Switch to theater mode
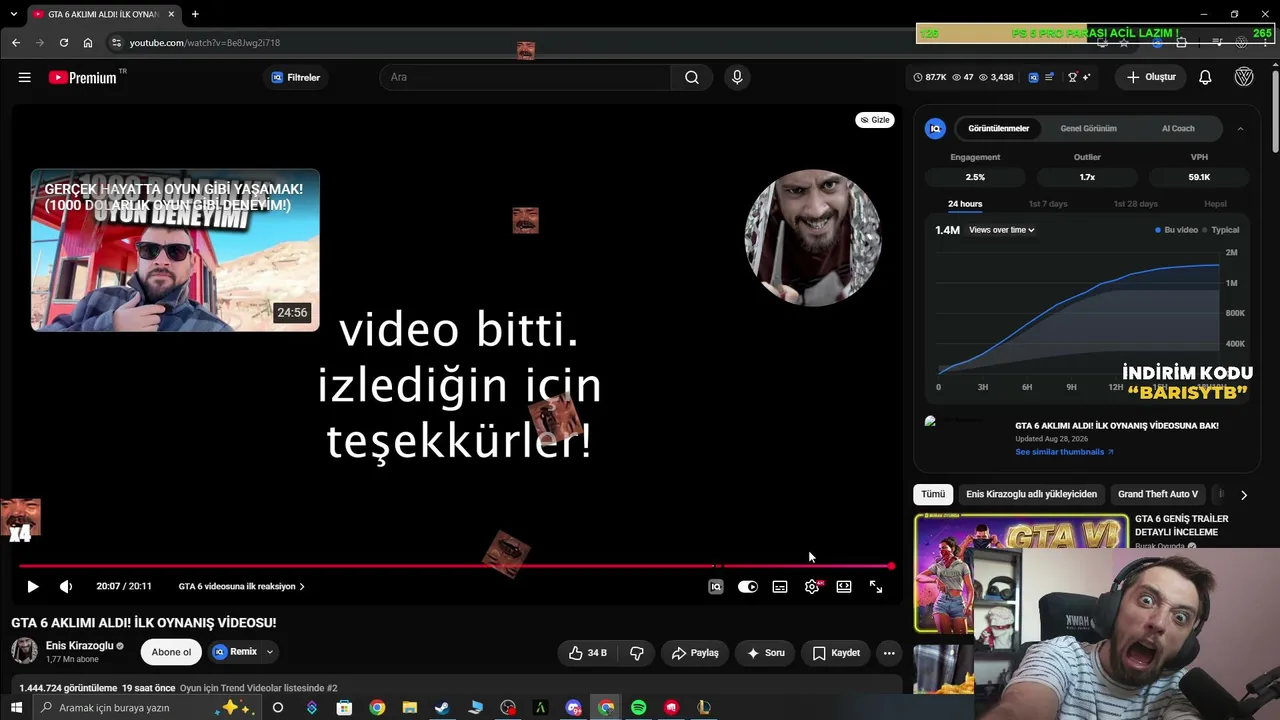This screenshot has height=720, width=1280. click(x=844, y=587)
